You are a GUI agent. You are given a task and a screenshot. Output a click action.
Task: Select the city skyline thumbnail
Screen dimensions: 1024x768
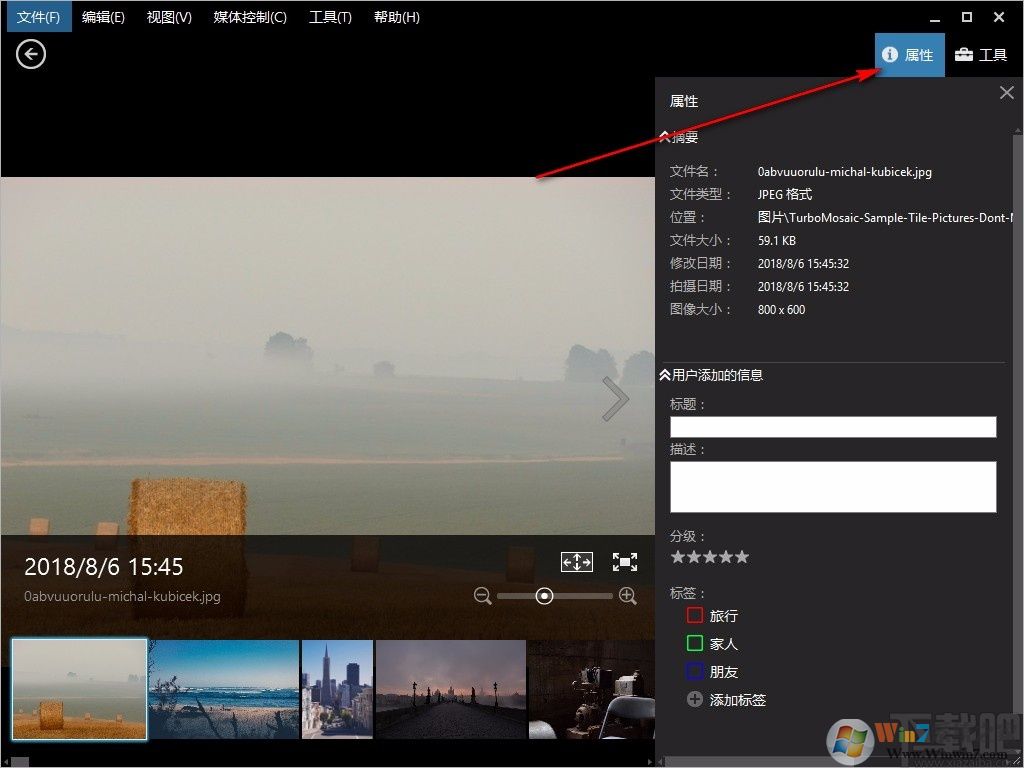337,690
